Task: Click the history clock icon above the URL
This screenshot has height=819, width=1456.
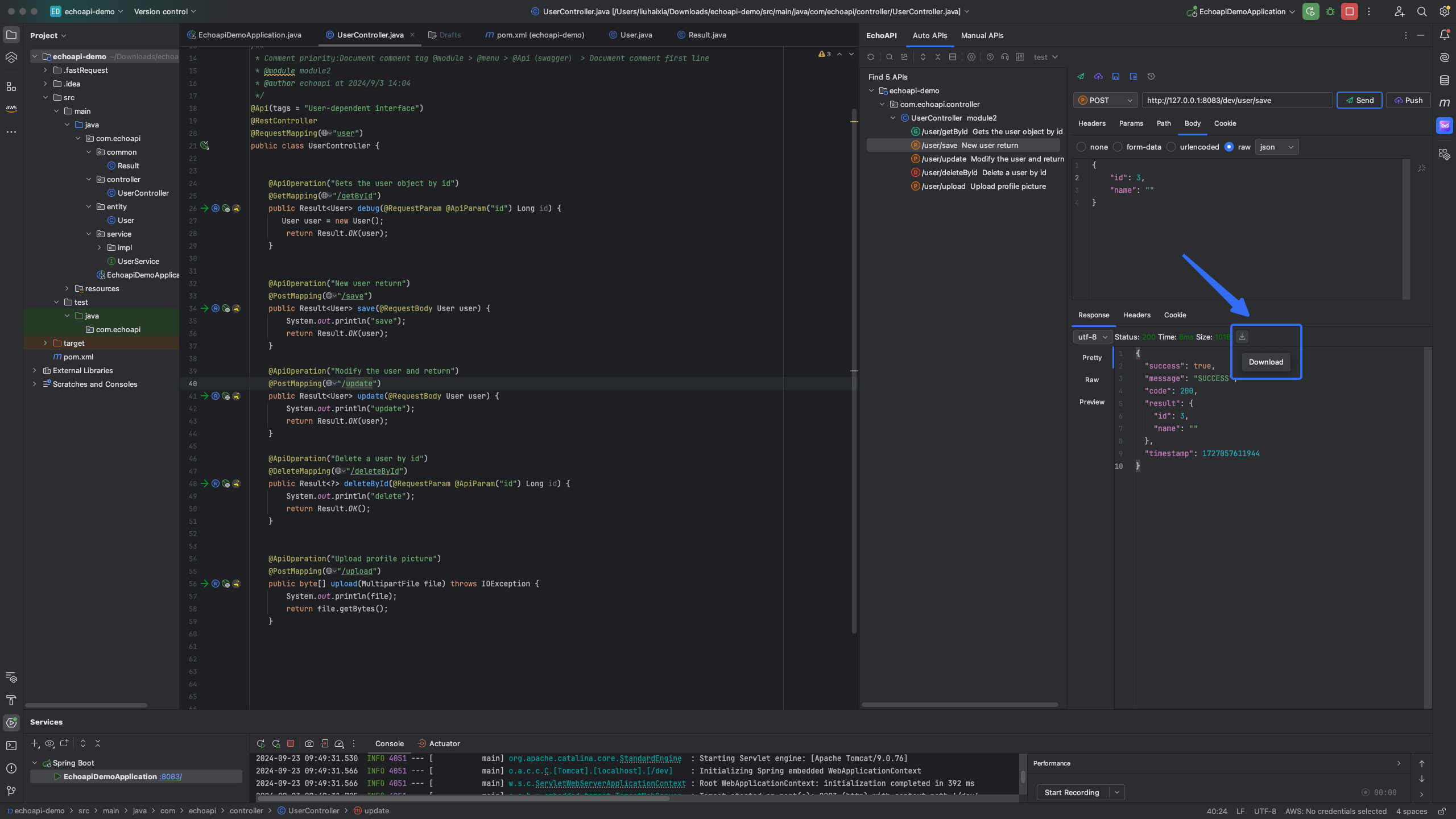Action: click(x=1151, y=76)
